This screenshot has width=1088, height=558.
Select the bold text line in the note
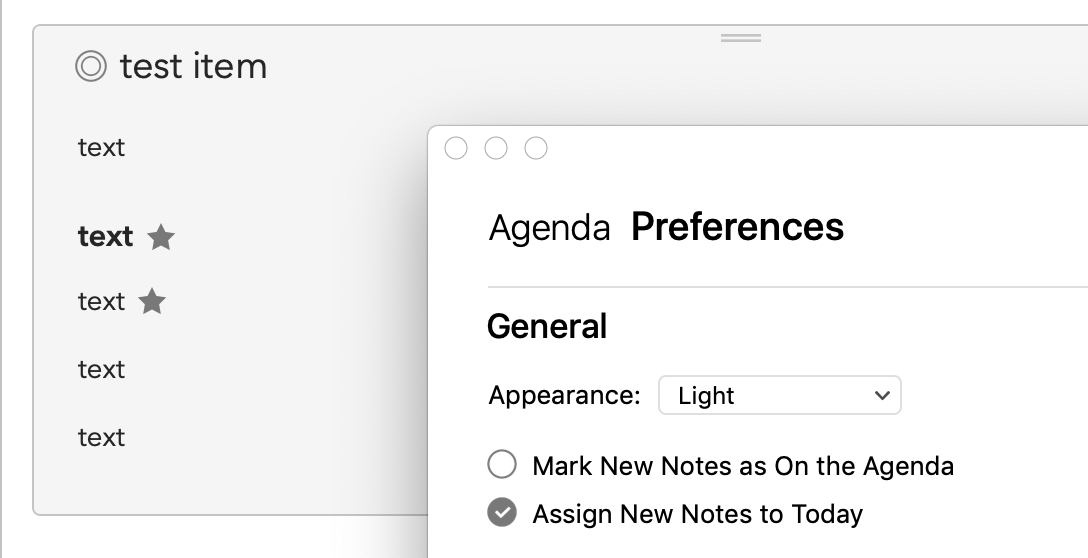[x=105, y=237]
